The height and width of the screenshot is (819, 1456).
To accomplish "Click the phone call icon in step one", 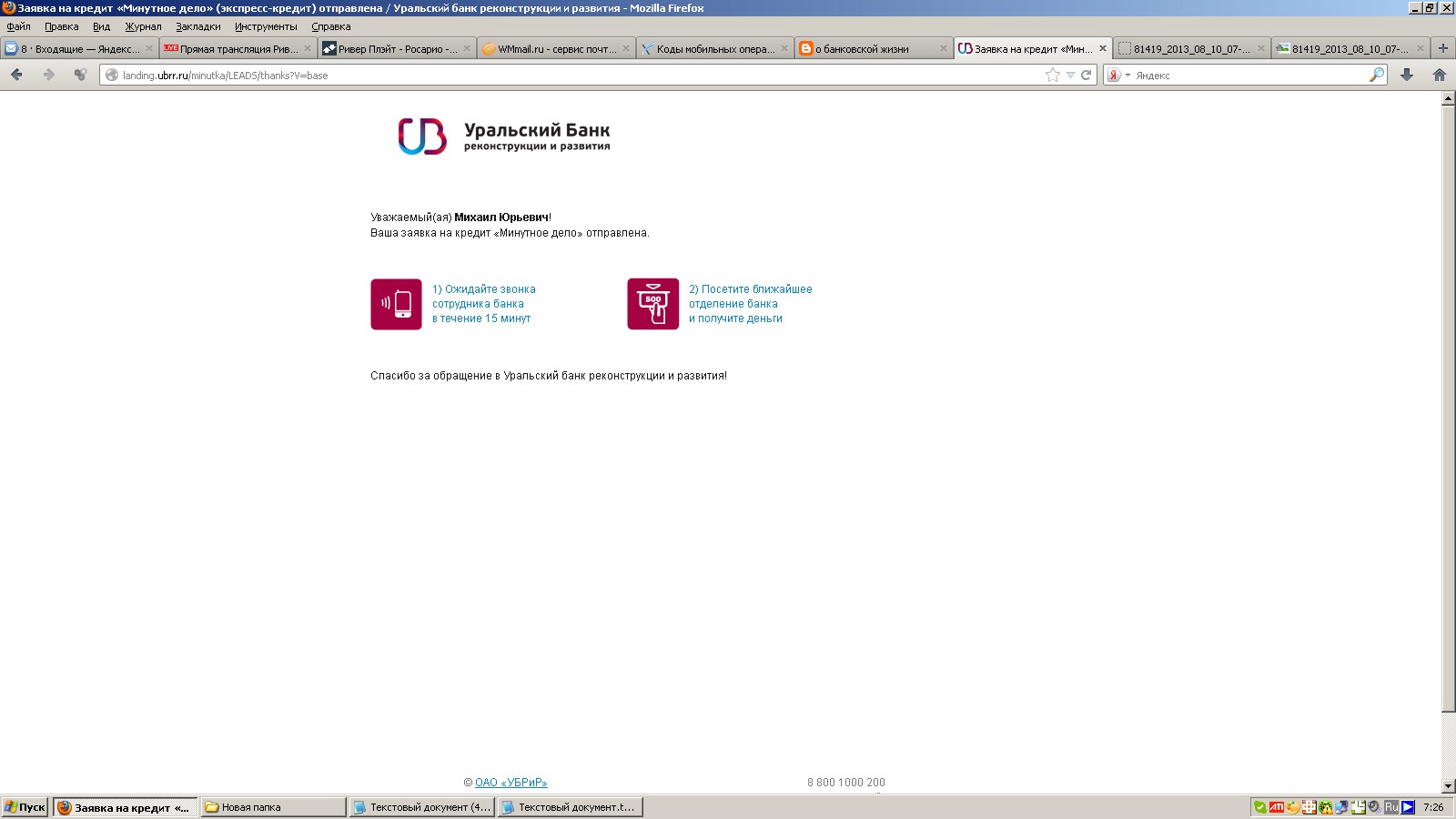I will [x=396, y=304].
